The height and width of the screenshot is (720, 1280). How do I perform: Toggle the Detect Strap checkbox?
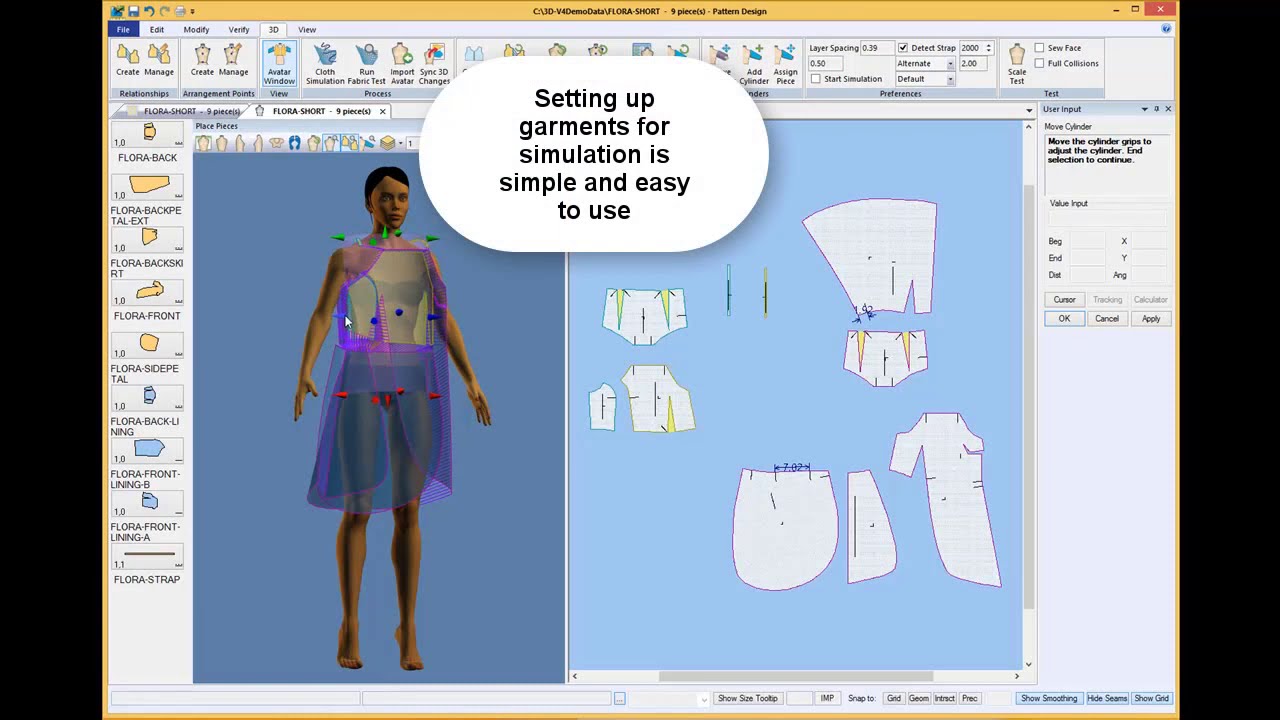point(903,48)
